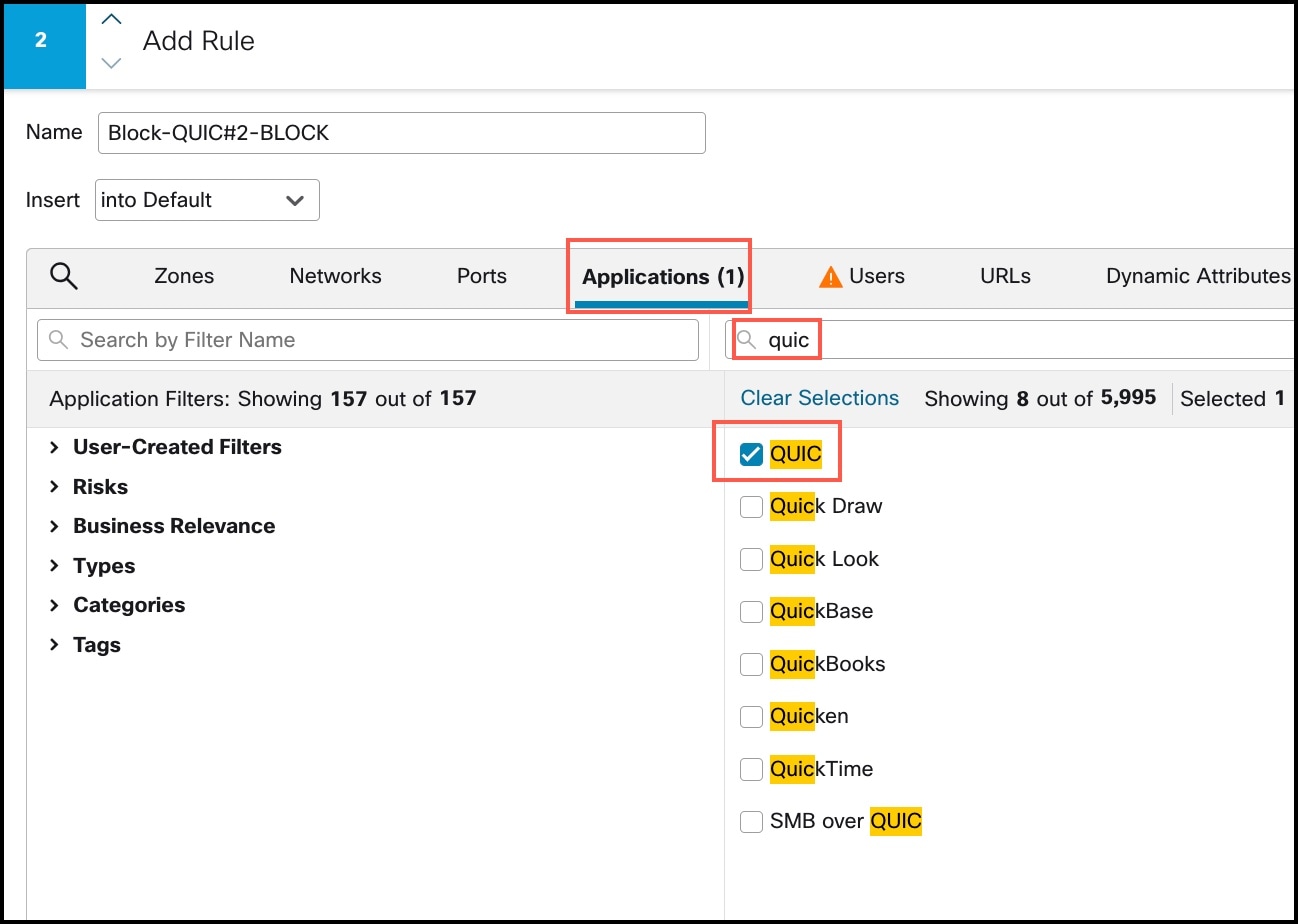This screenshot has width=1298, height=924.
Task: Enable SMB over QUIC
Action: [751, 821]
